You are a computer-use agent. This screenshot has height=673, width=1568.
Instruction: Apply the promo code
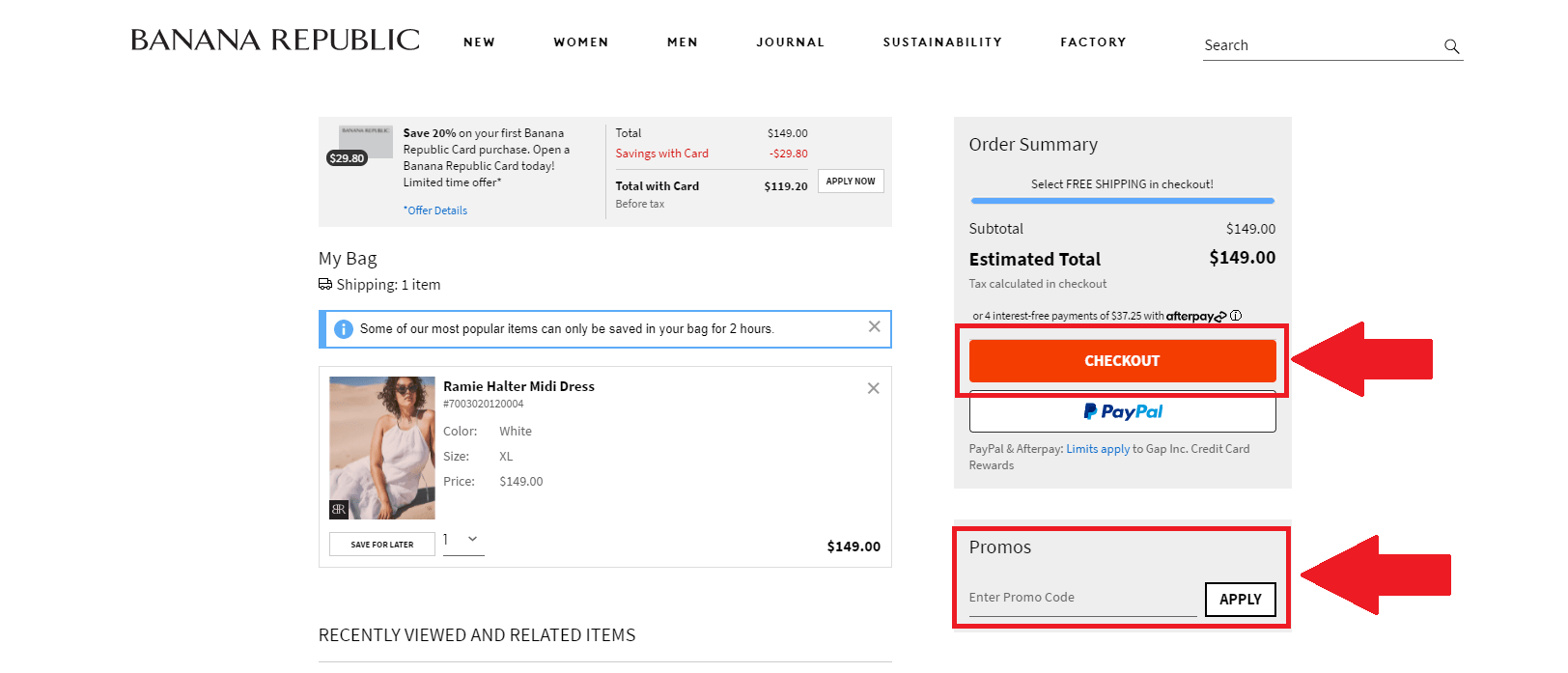tap(1240, 600)
